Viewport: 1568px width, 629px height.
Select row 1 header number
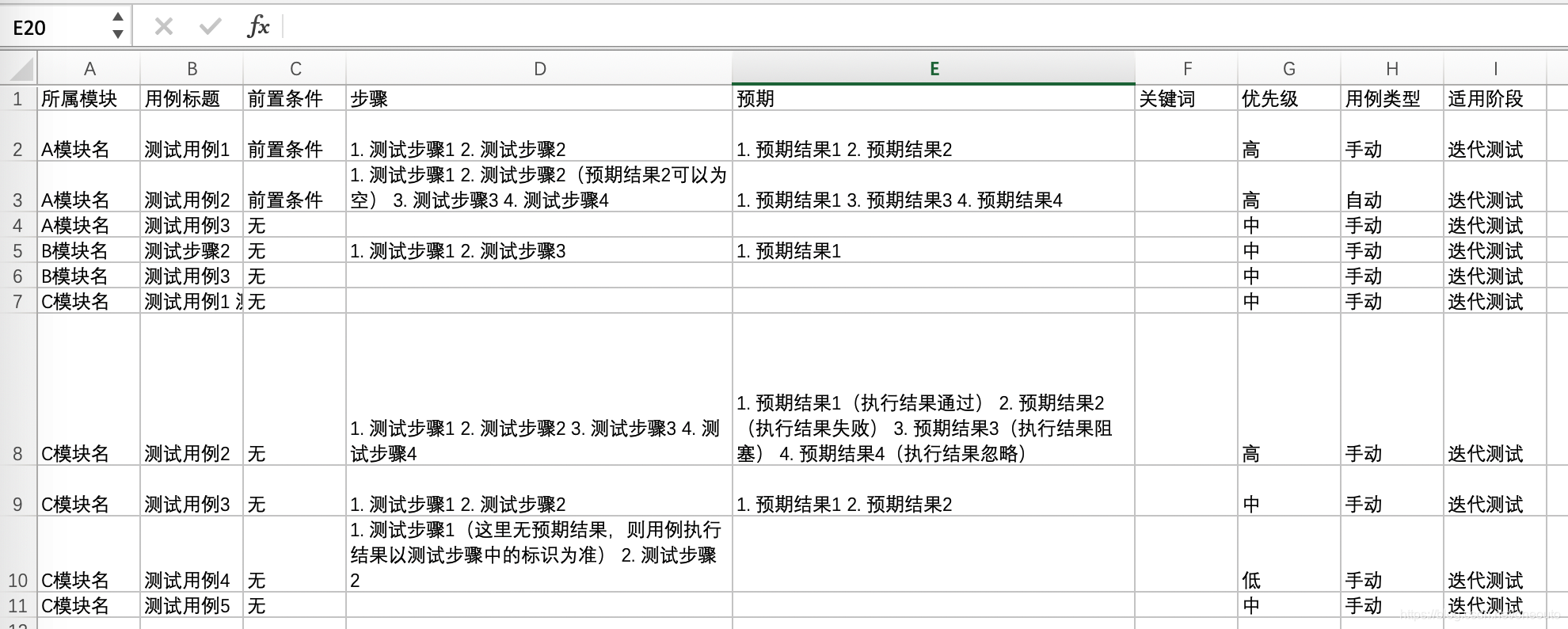click(x=18, y=98)
